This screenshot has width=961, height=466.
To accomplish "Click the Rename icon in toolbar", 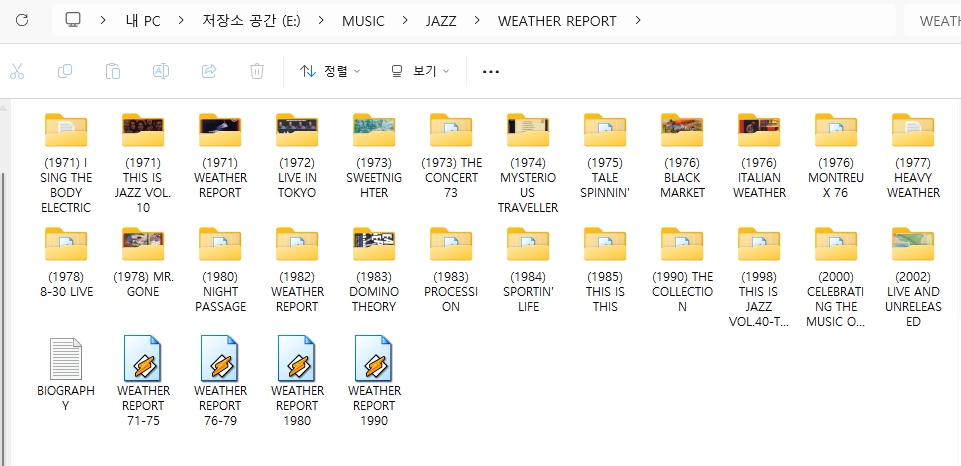I will click(161, 71).
